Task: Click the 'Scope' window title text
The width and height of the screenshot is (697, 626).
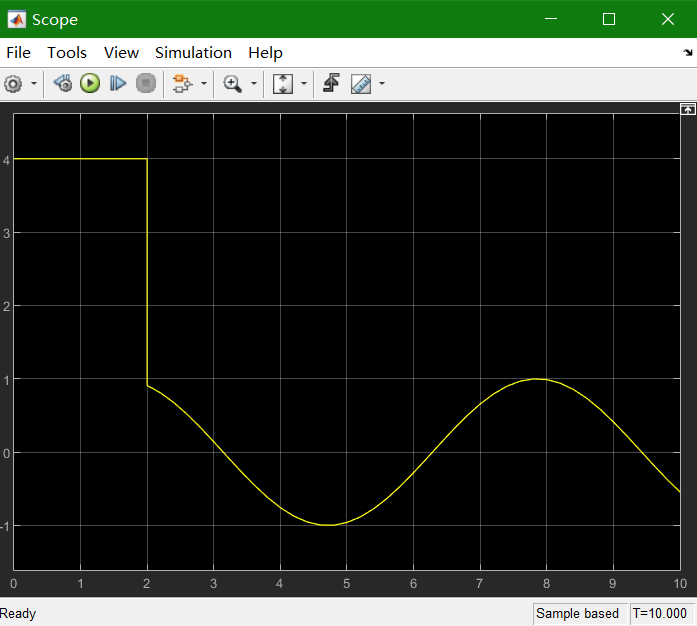Action: tap(55, 20)
